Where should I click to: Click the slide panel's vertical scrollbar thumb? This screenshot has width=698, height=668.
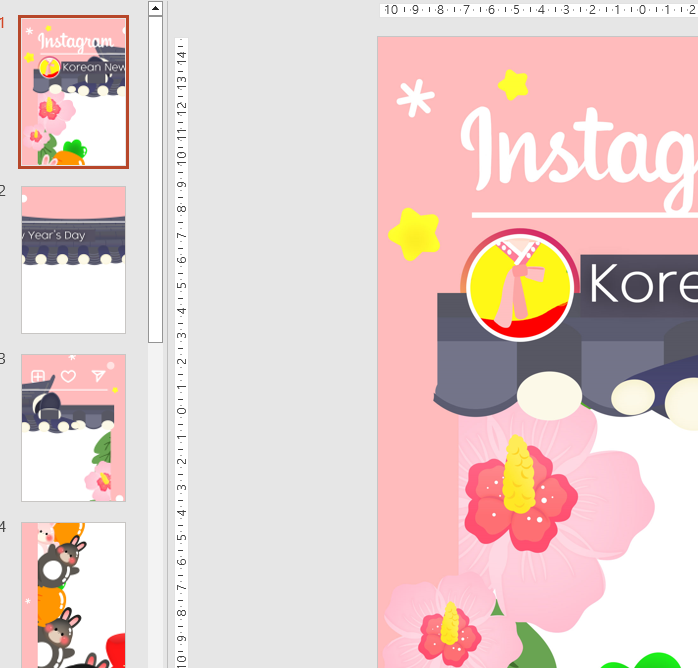(155, 179)
